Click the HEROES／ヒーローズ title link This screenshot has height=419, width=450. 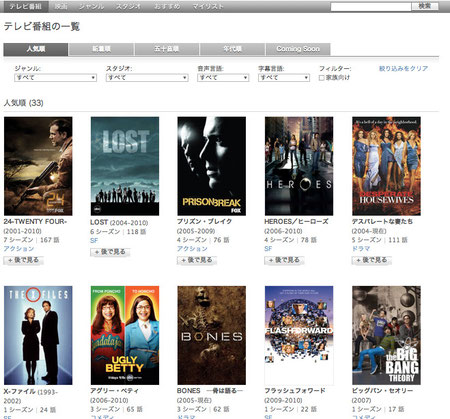[x=296, y=222]
